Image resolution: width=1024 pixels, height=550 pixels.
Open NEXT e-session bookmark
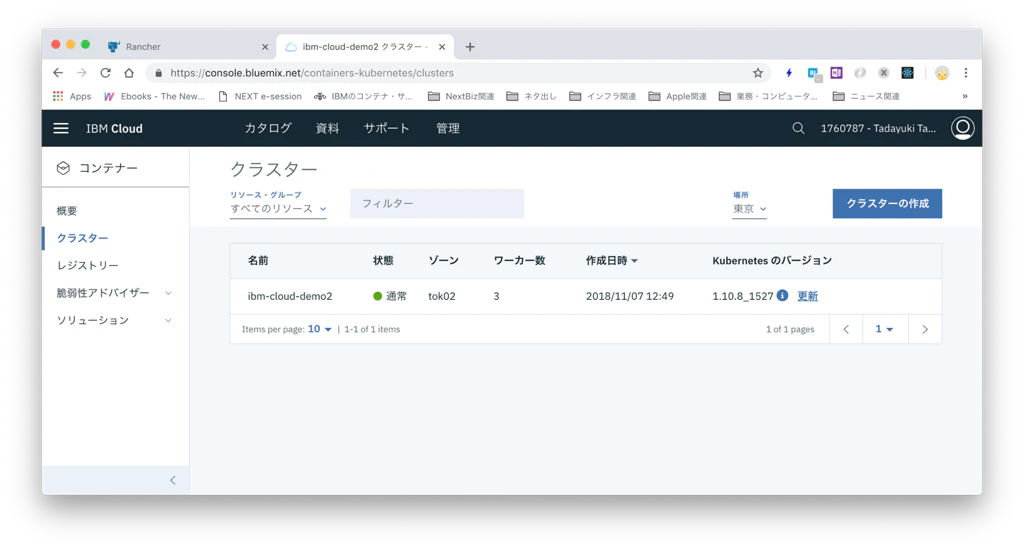click(259, 96)
